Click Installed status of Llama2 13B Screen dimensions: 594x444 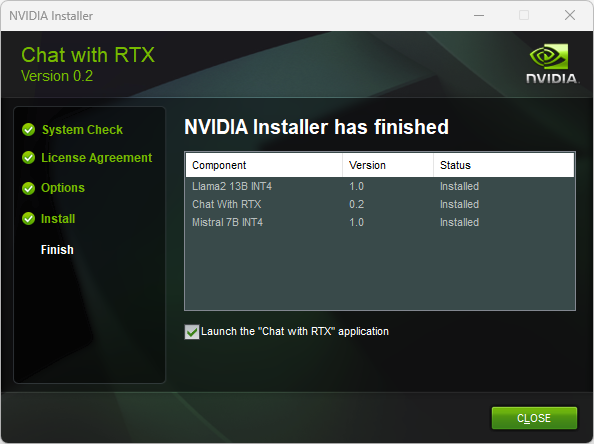coord(460,186)
